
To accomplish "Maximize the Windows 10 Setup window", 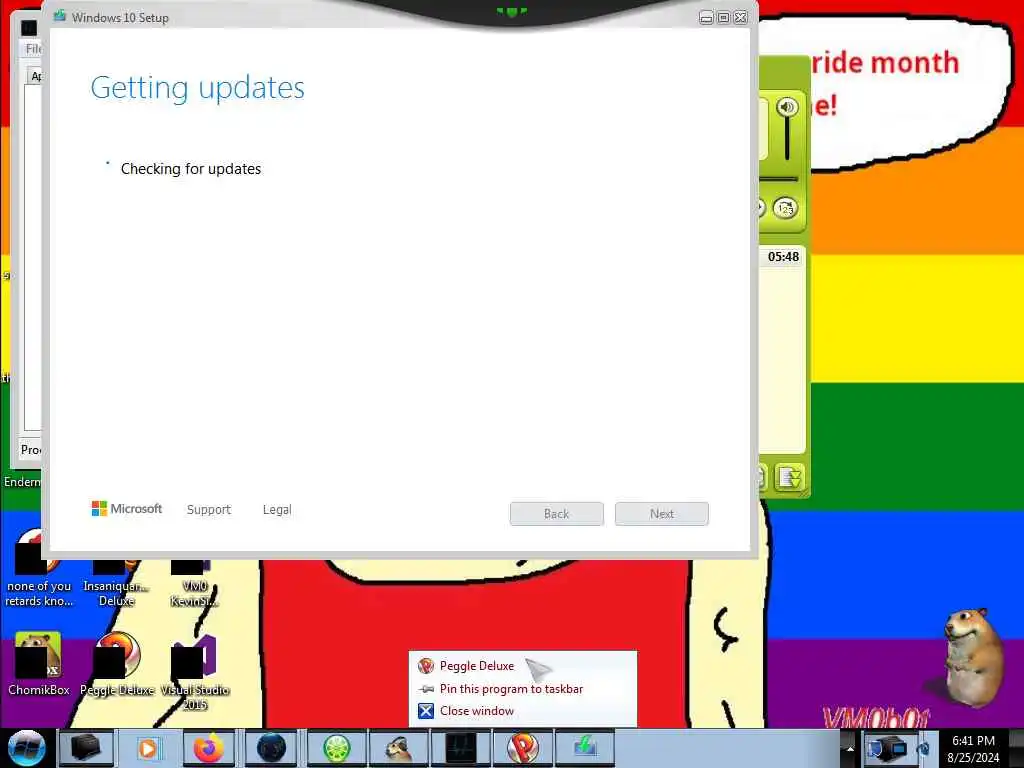I will (x=723, y=18).
